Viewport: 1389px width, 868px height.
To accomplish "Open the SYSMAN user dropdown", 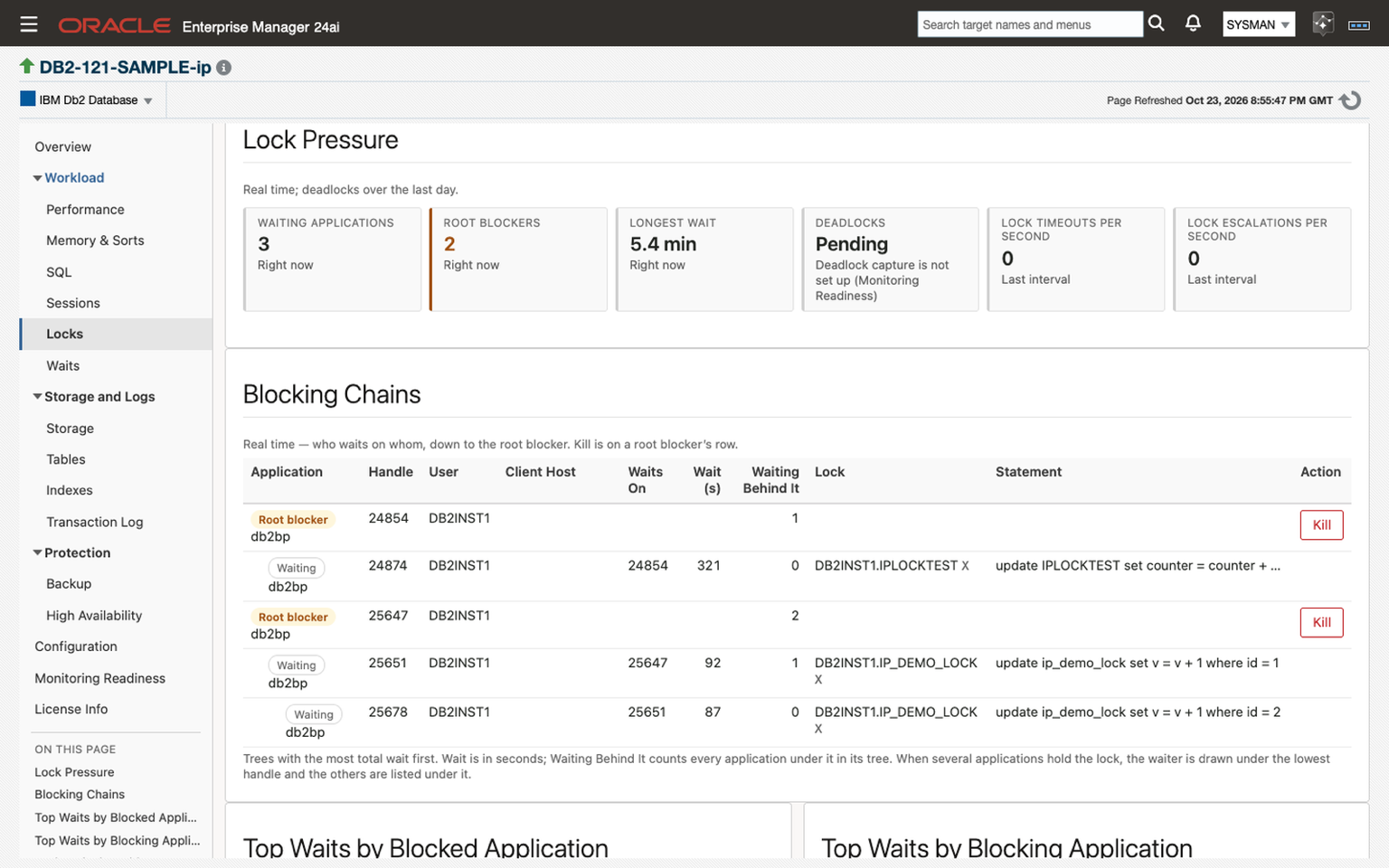I will [1258, 24].
